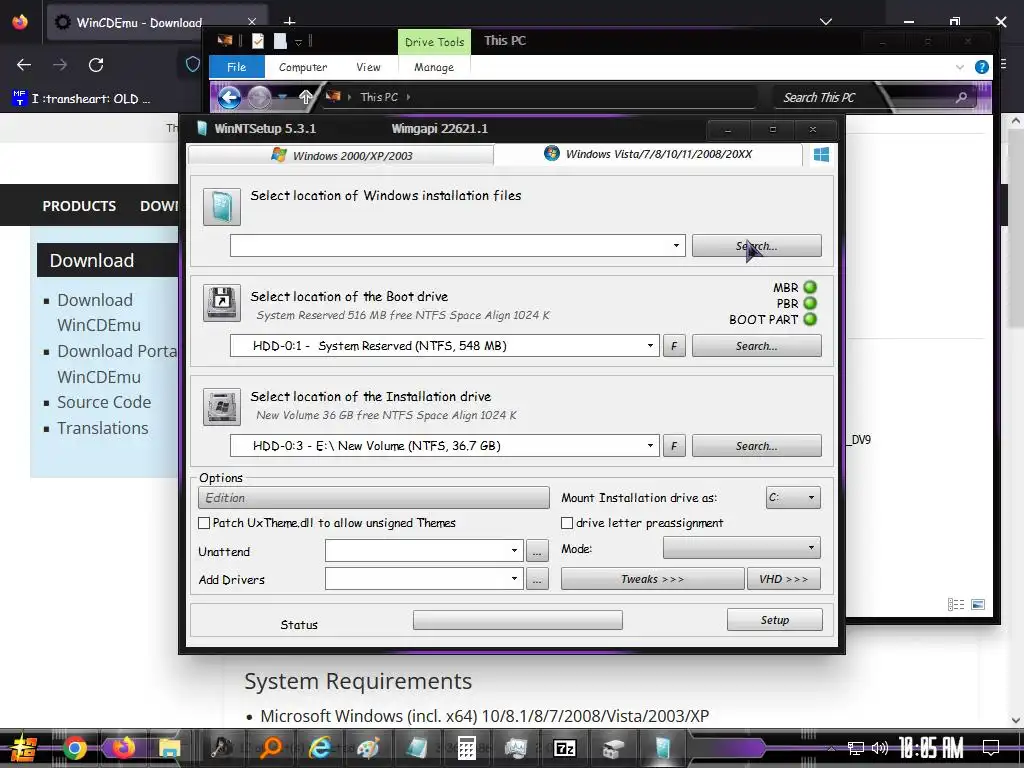The height and width of the screenshot is (768, 1024).
Task: Reload the page in Firefox
Action: coord(96,65)
